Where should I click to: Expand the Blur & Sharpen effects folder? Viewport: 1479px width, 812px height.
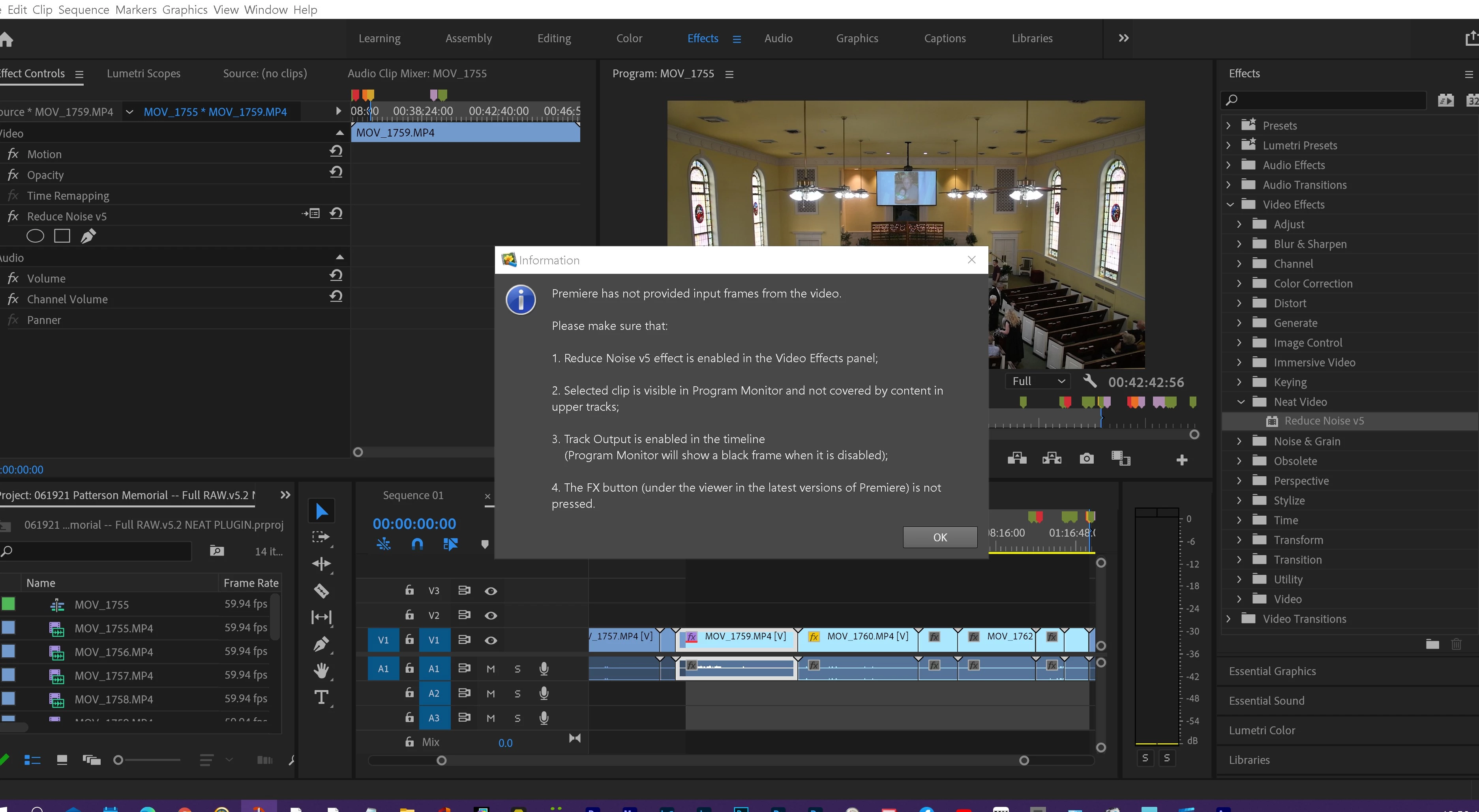(x=1239, y=244)
